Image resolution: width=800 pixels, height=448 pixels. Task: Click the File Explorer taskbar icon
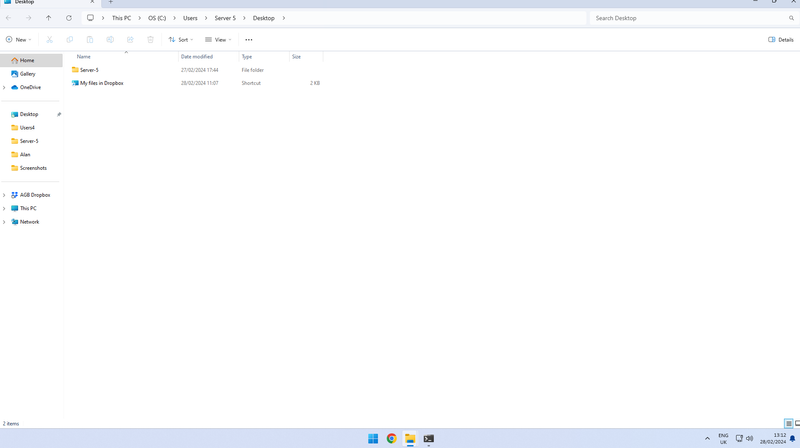coord(410,438)
